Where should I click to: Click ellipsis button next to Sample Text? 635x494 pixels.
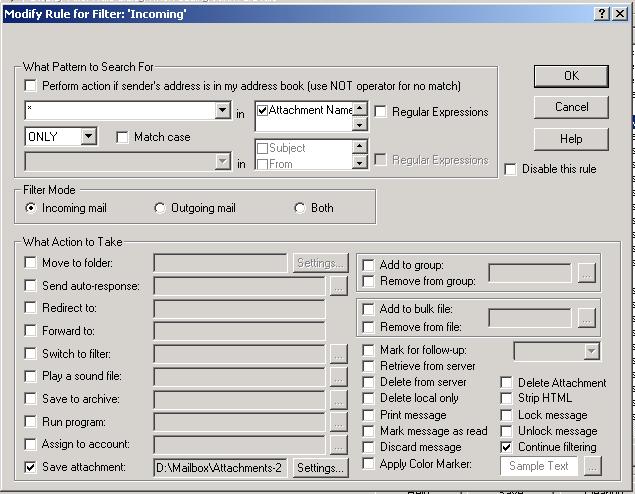[593, 466]
